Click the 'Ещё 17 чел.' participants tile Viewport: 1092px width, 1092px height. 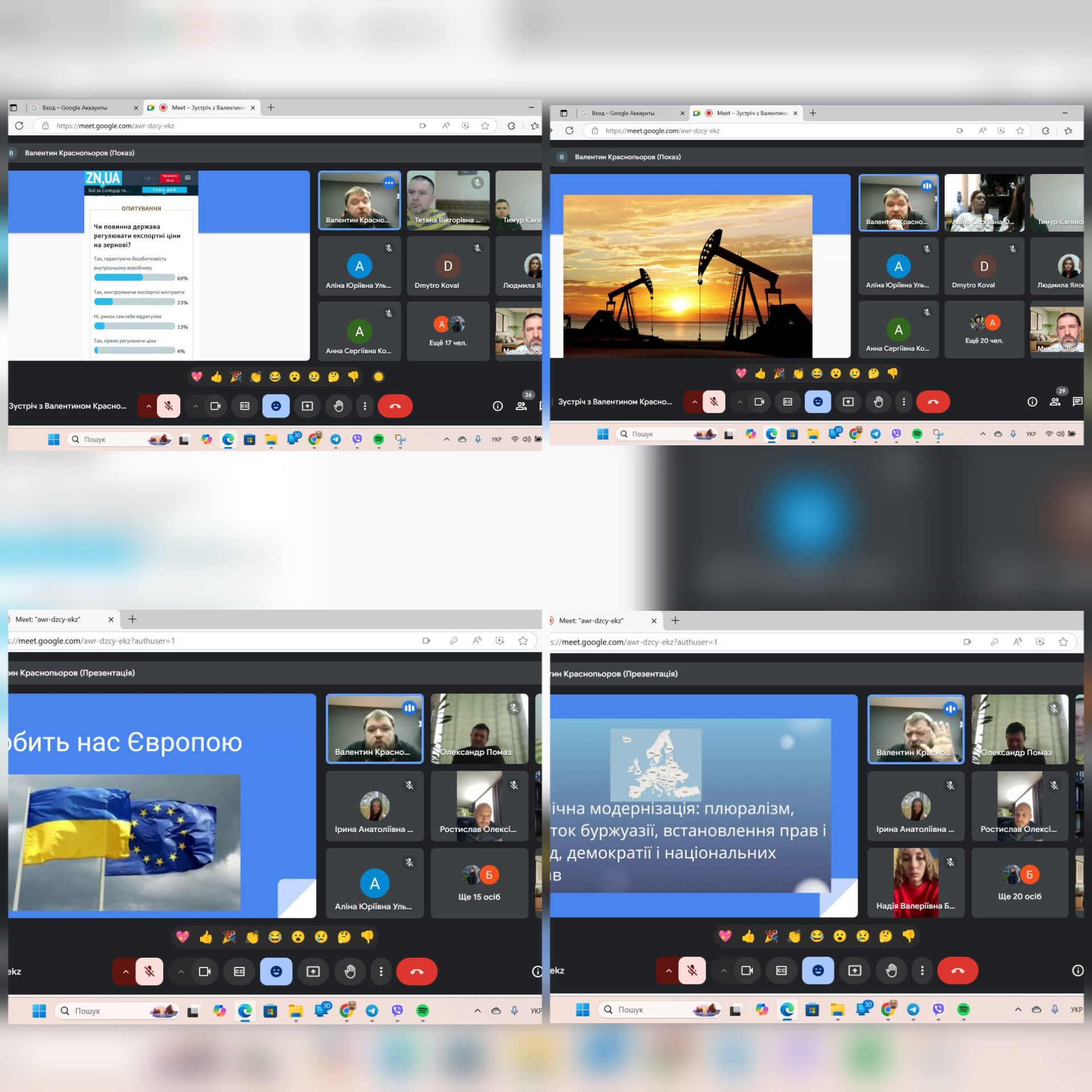(x=448, y=331)
